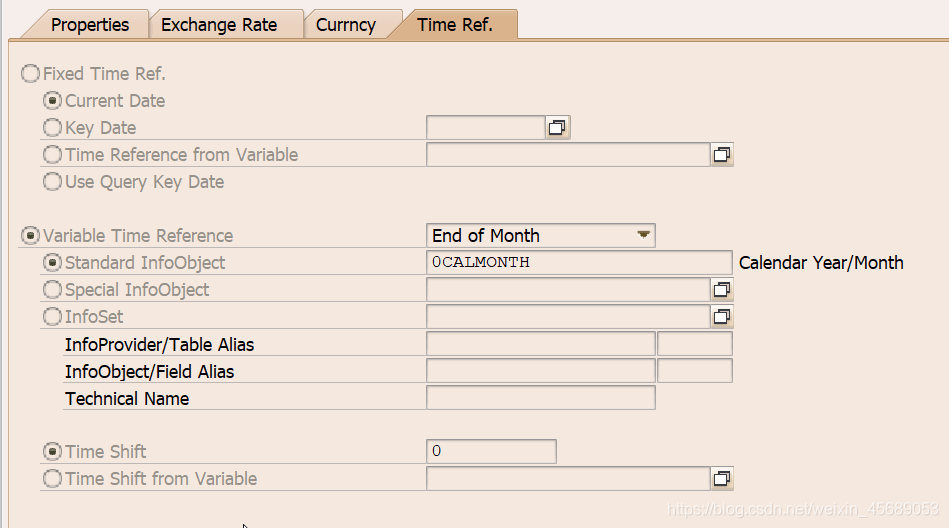This screenshot has width=949, height=528.
Task: Open the Exchange Rate tab
Action: [x=219, y=25]
